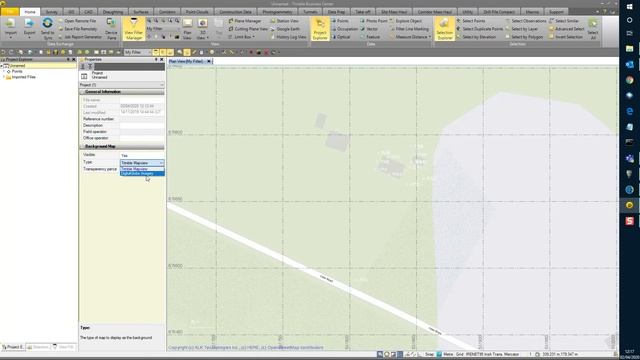The image size is (640, 360).
Task: Choose the Trimble Maps option in the list
Action: click(142, 169)
